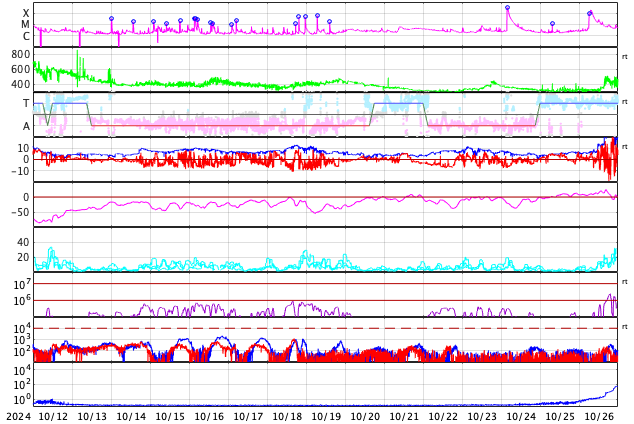Click the '20' label on cyan plot axis
The width and height of the screenshot is (634, 424).
pyautogui.click(x=23, y=257)
